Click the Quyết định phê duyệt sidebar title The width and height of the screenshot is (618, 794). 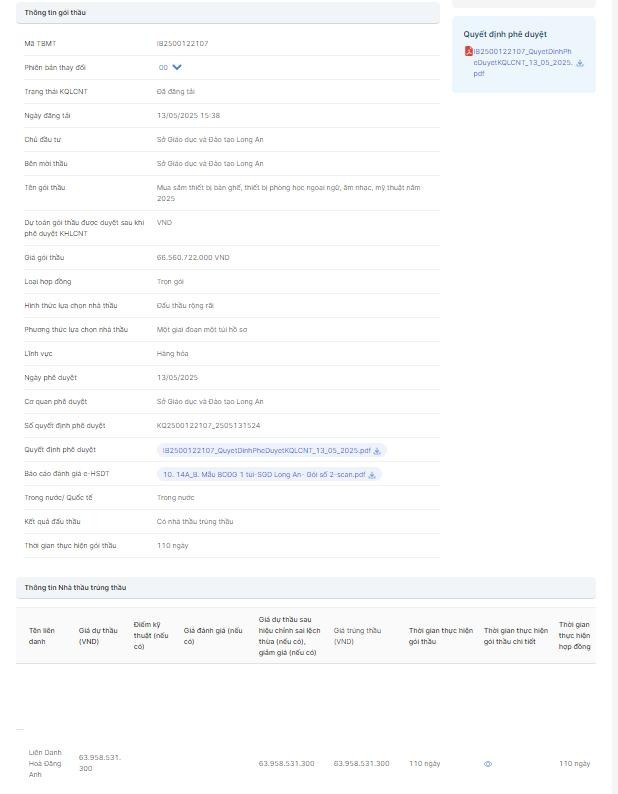pos(505,34)
